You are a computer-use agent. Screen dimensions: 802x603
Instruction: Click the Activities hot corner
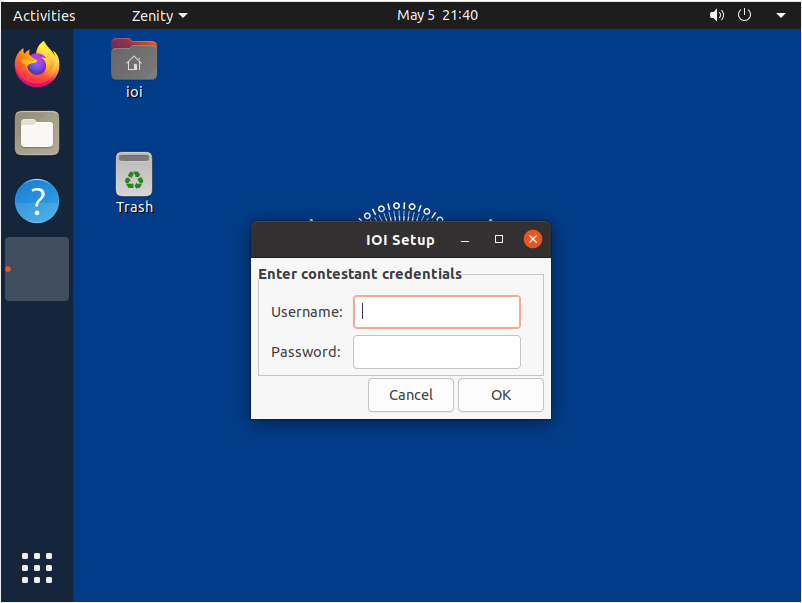pos(42,15)
